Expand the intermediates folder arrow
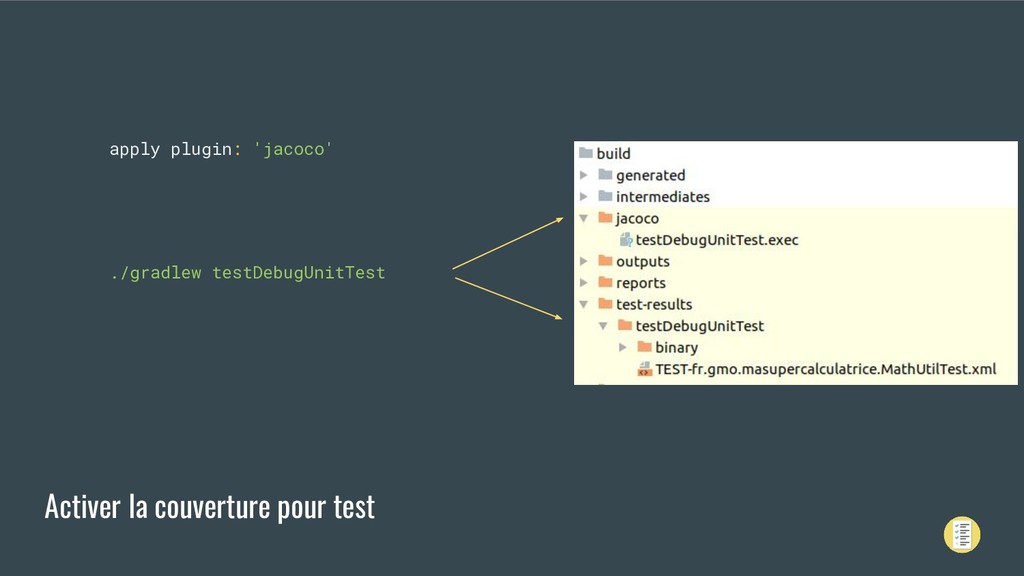This screenshot has width=1024, height=576. click(x=584, y=196)
